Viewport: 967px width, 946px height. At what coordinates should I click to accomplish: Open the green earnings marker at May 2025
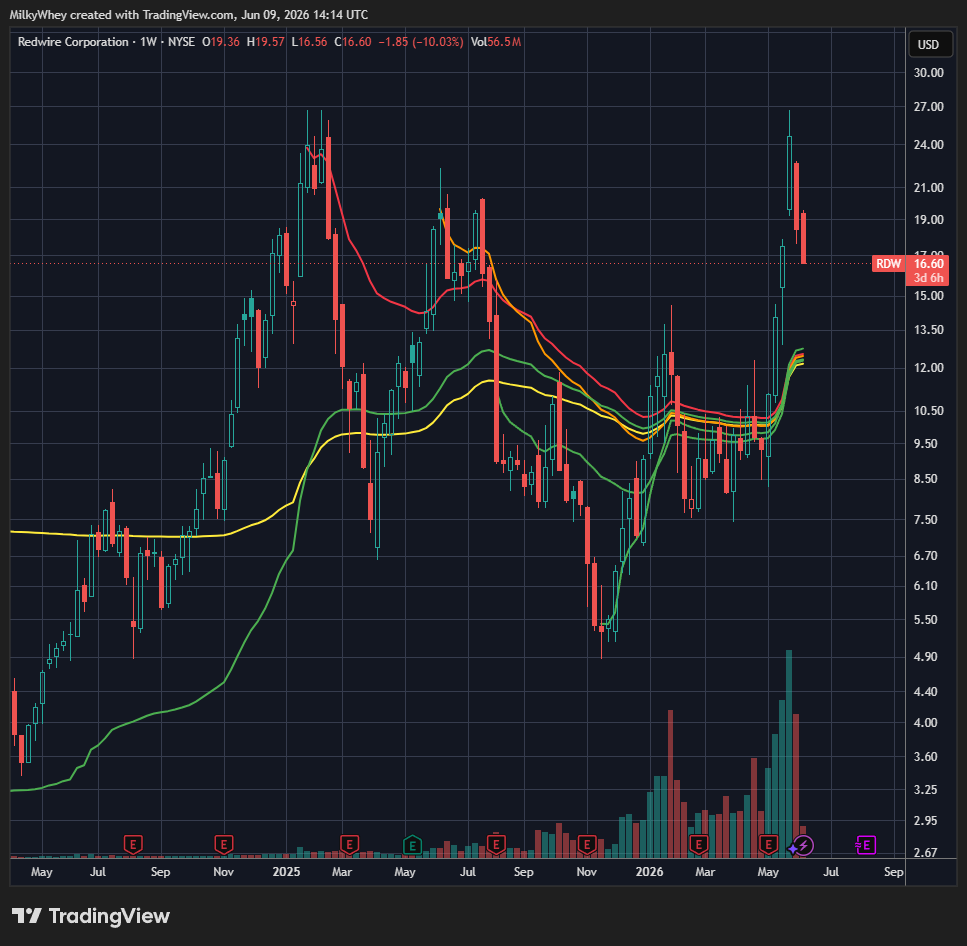click(x=412, y=844)
